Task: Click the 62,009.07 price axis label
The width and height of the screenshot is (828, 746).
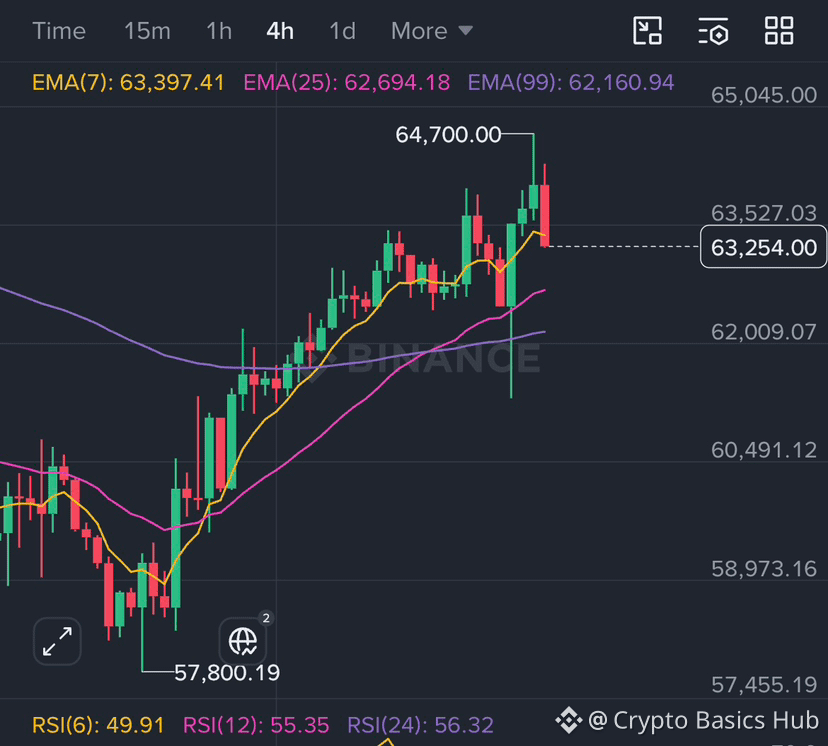Action: point(764,332)
